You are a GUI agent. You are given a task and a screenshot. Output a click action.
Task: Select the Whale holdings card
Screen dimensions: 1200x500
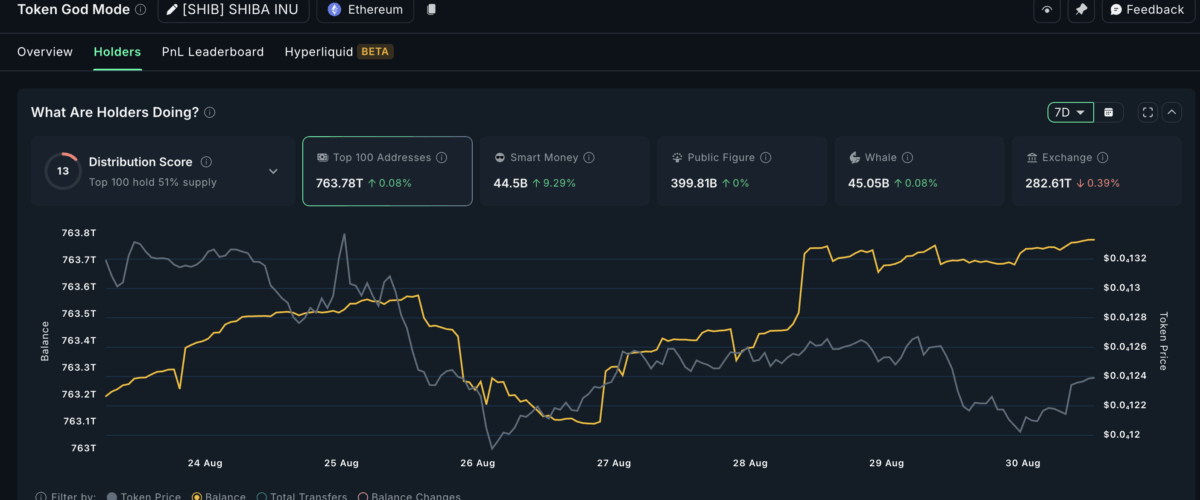[919, 171]
